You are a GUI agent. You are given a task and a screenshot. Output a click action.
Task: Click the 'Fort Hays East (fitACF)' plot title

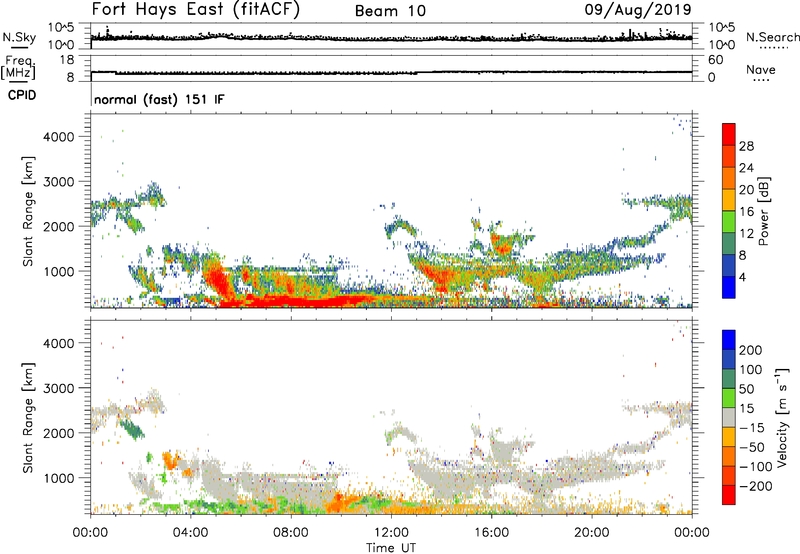pyautogui.click(x=195, y=9)
